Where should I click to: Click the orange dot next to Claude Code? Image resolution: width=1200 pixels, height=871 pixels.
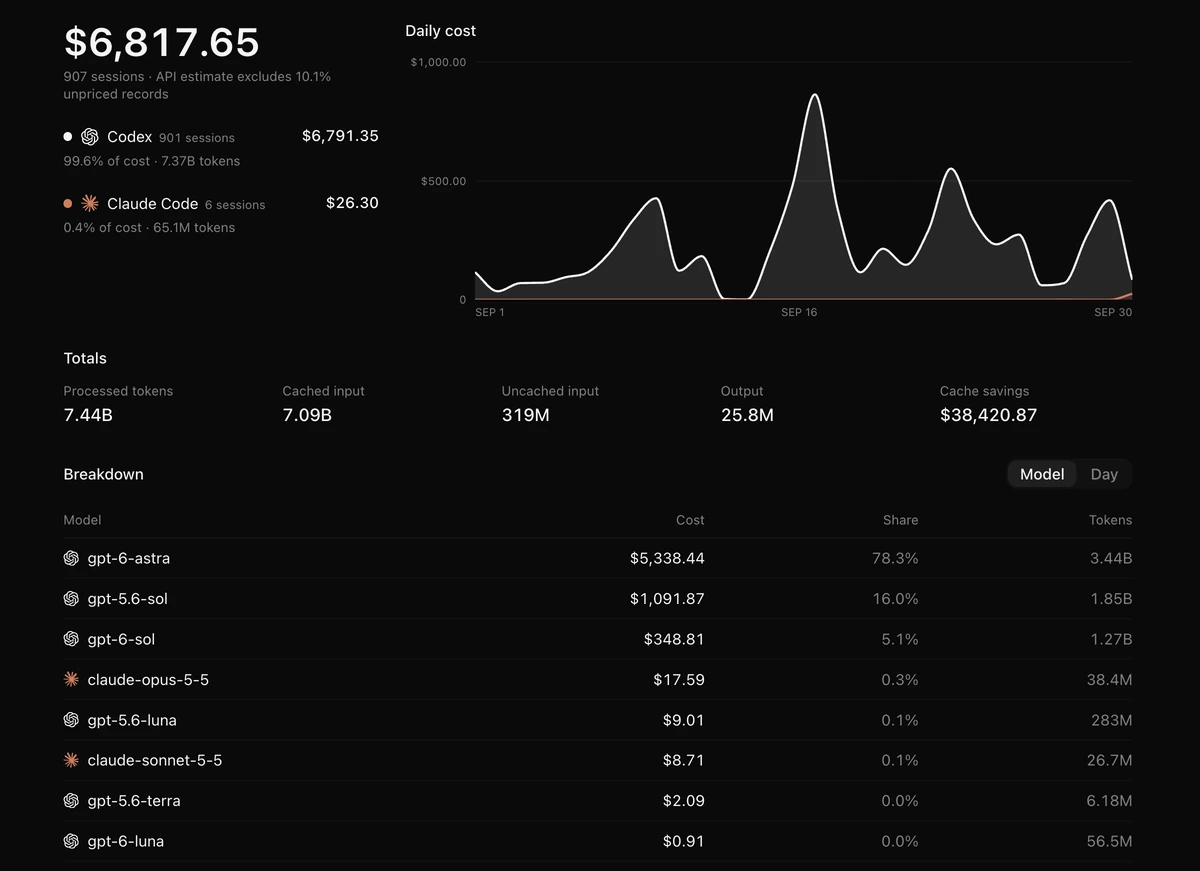(68, 204)
